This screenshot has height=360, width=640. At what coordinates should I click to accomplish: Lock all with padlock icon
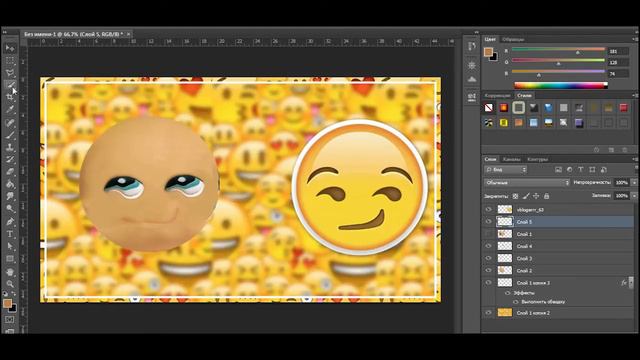547,196
